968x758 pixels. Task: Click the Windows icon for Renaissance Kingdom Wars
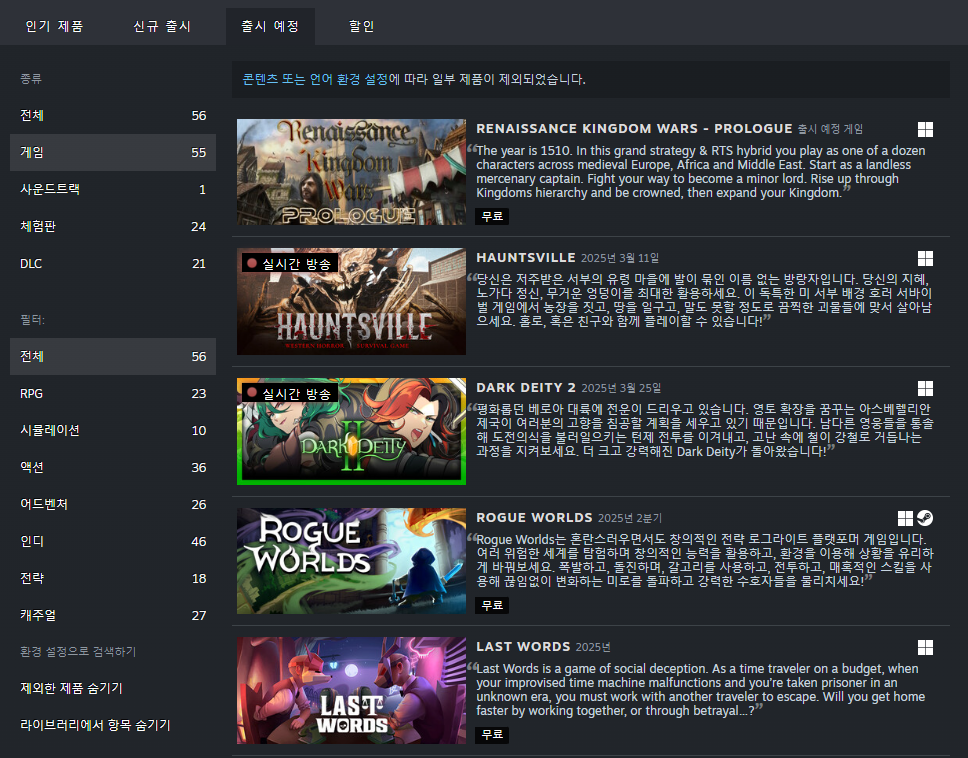tap(925, 129)
